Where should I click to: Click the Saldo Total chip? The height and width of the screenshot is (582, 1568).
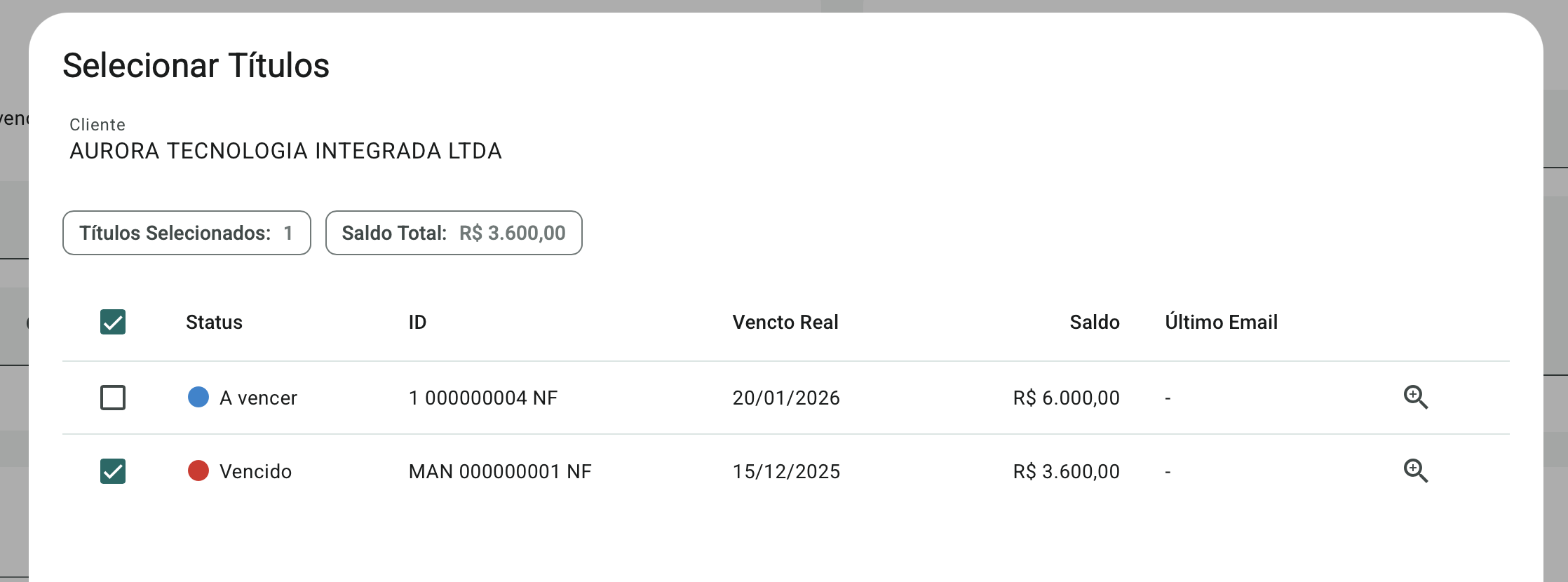(454, 233)
